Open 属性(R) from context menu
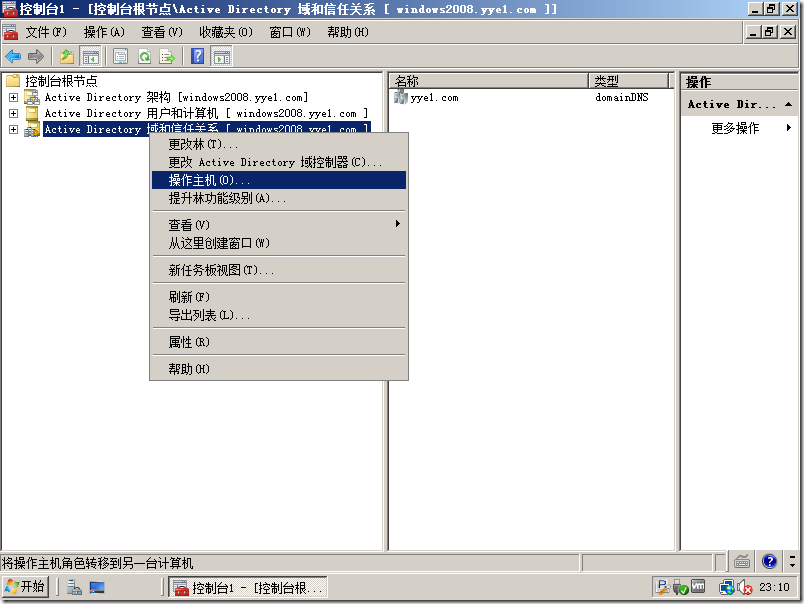The image size is (804, 604). point(279,342)
